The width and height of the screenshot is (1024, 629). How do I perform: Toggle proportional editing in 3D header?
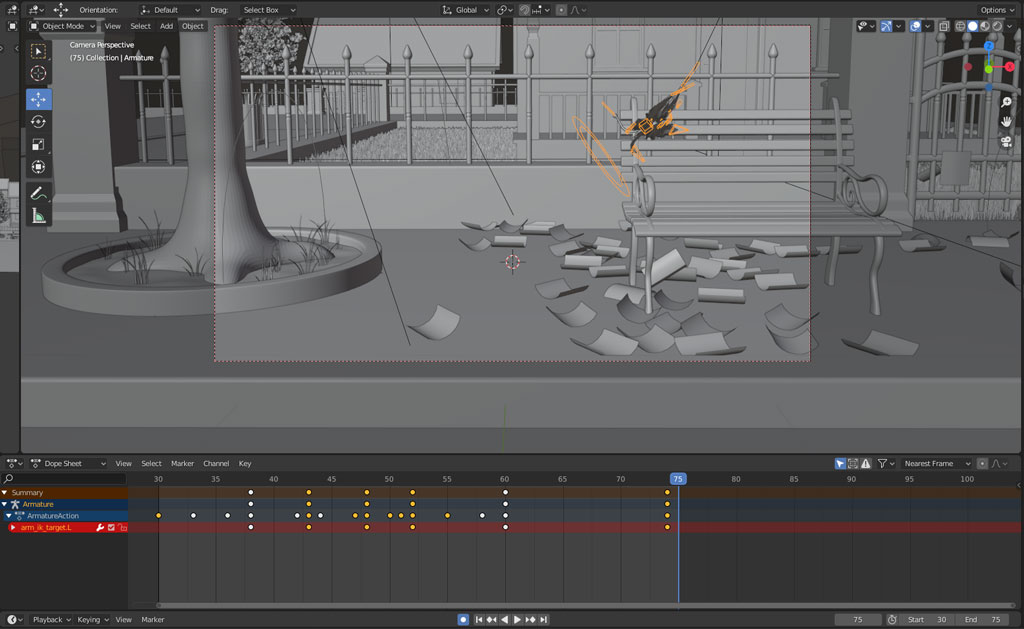point(561,10)
